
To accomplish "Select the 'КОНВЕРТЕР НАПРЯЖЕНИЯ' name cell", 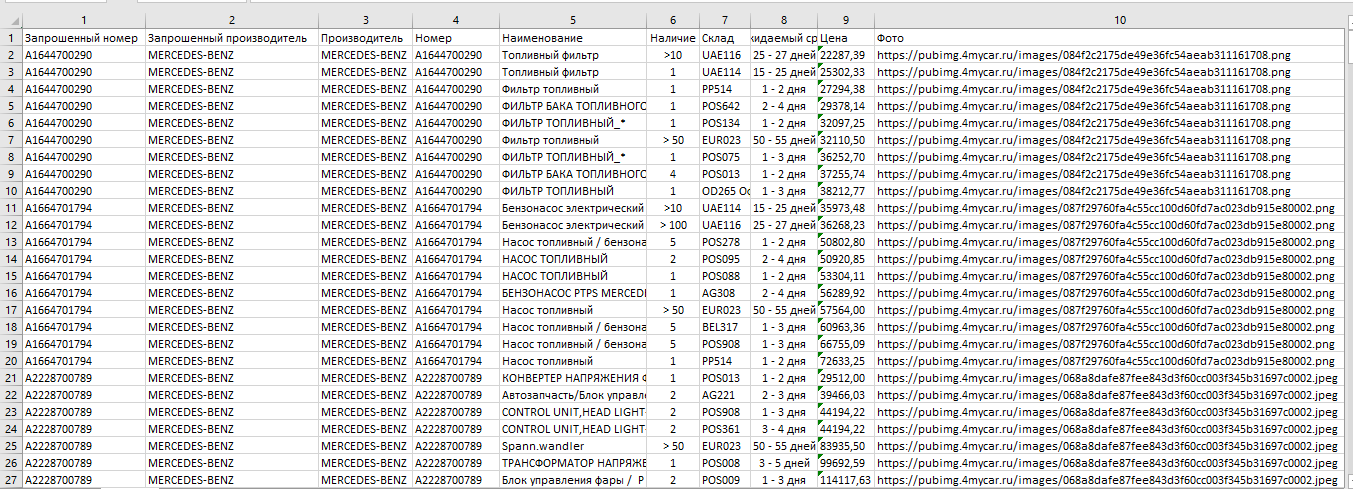I will 572,378.
